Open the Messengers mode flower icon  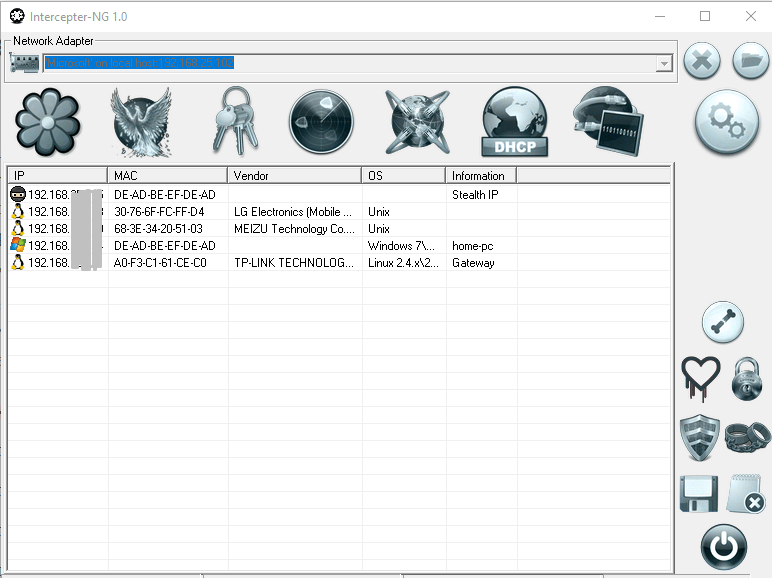pos(47,122)
